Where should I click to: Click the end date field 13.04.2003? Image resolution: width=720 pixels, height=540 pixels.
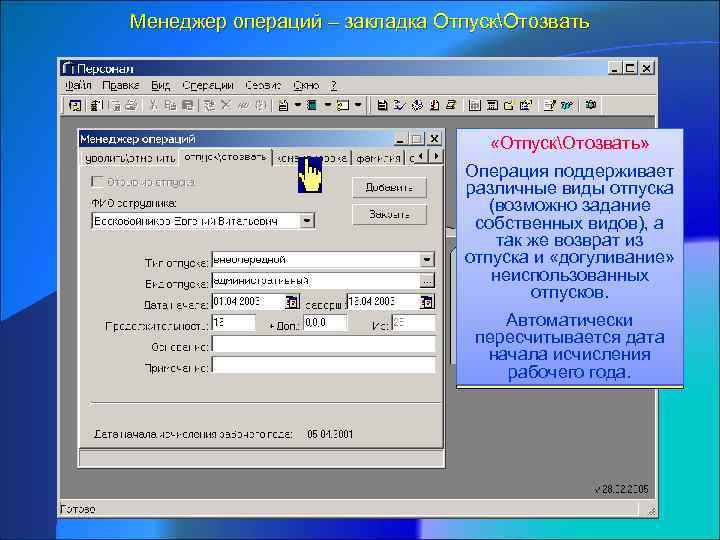(x=383, y=302)
